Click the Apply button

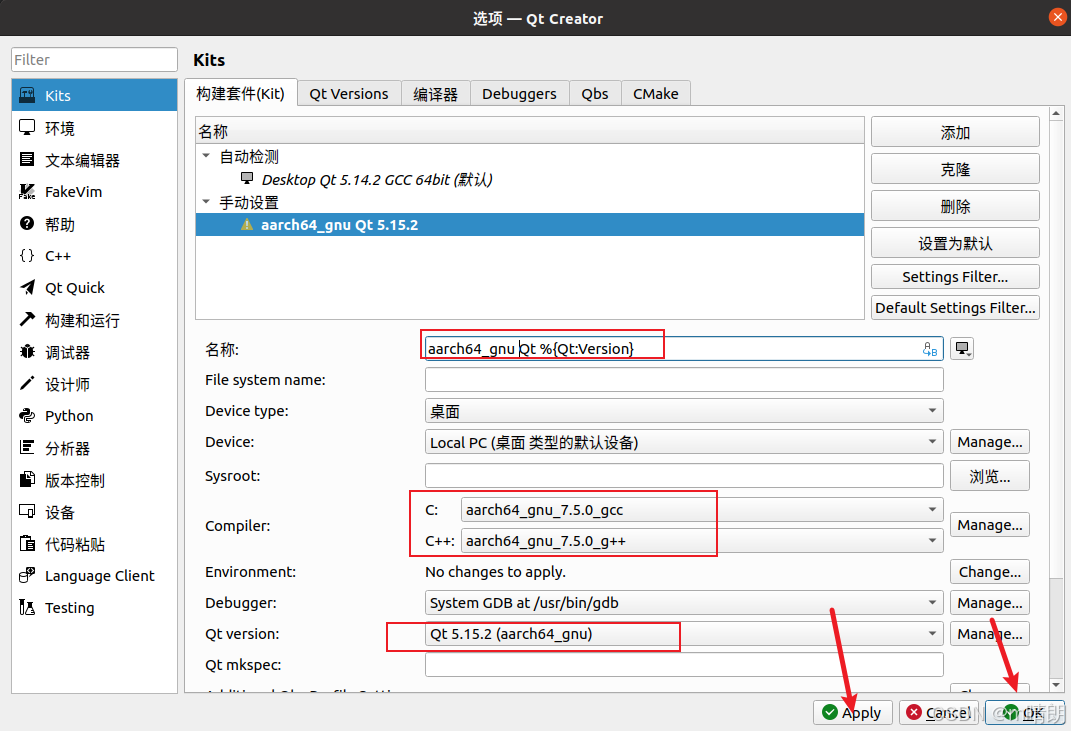pyautogui.click(x=852, y=713)
